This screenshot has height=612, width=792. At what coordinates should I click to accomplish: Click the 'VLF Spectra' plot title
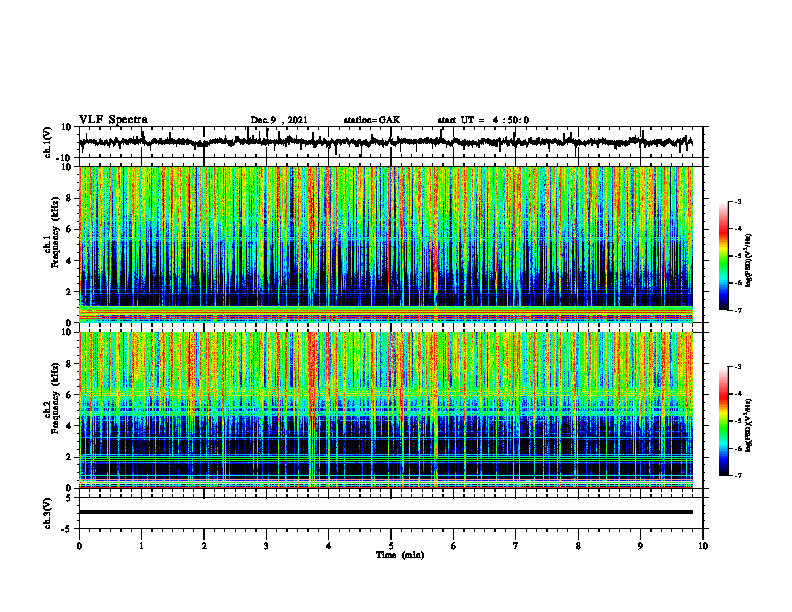click(x=113, y=120)
